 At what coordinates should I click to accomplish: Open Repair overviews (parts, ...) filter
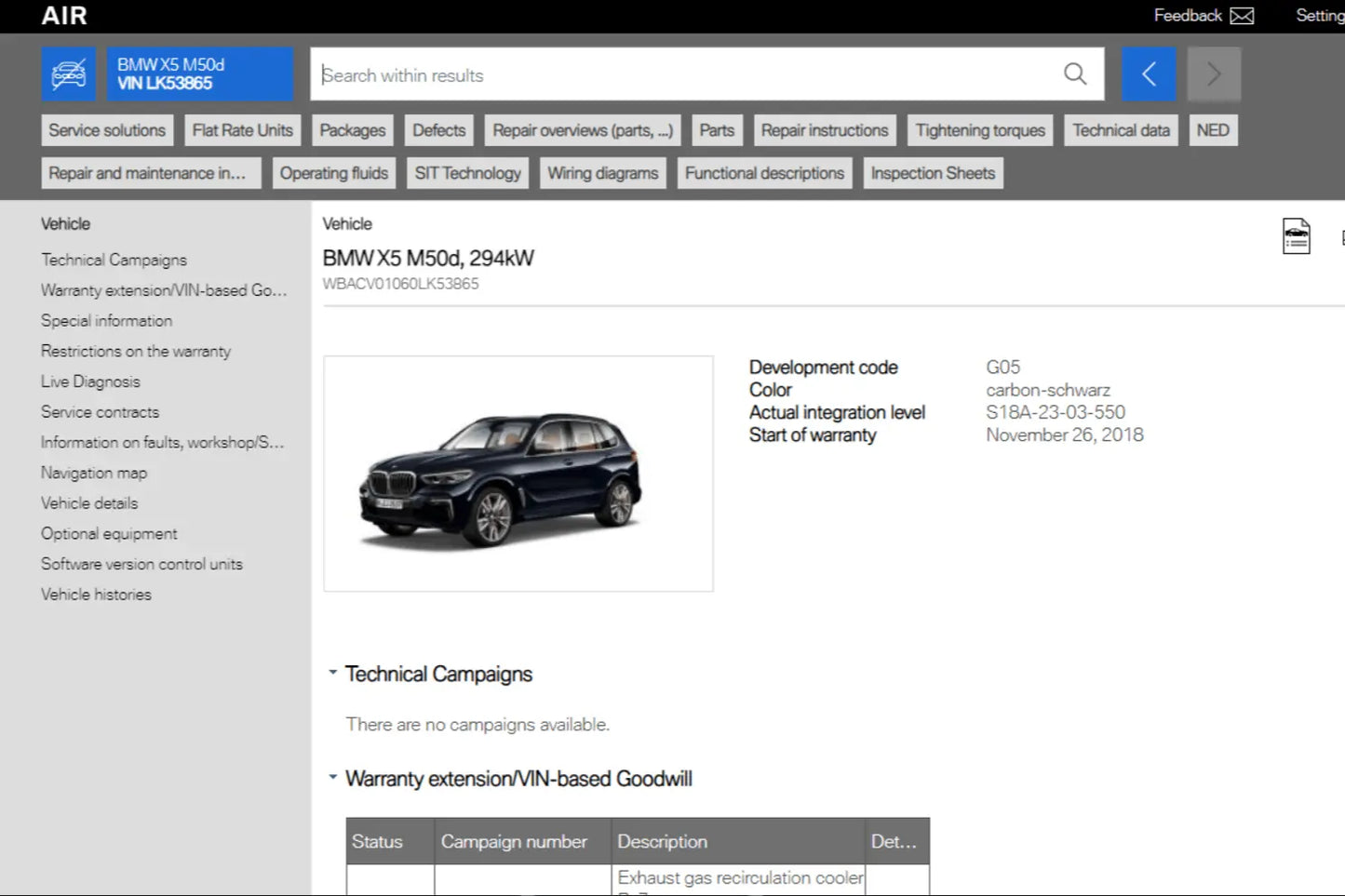point(583,130)
